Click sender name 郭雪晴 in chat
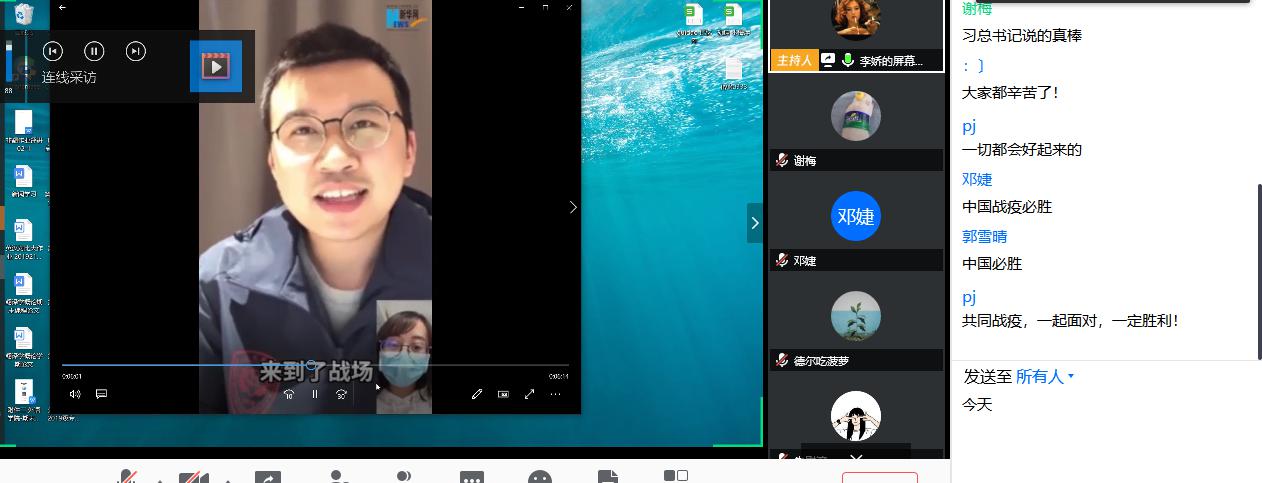The width and height of the screenshot is (1262, 483). coord(985,236)
